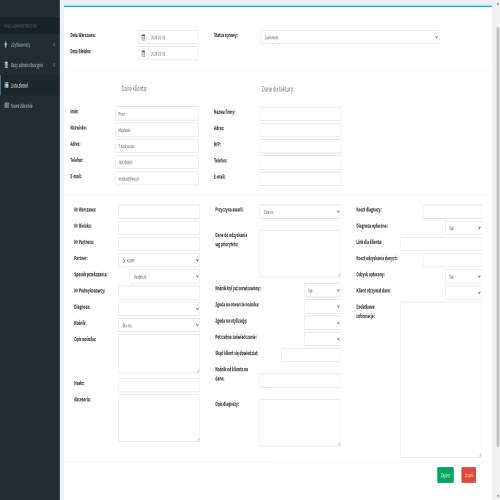
Task: Focus the Imię input field
Action: (157, 114)
